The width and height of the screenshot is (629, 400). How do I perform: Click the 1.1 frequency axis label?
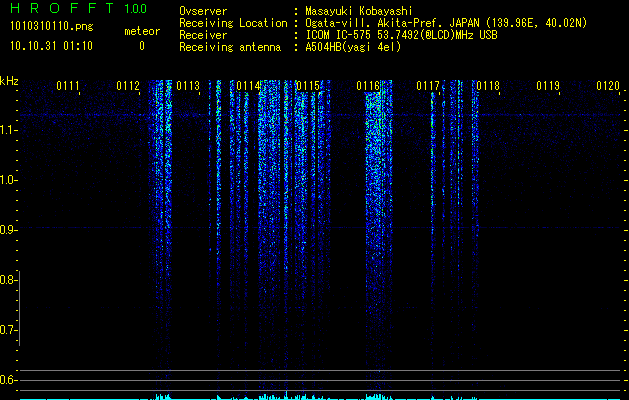[x=8, y=130]
